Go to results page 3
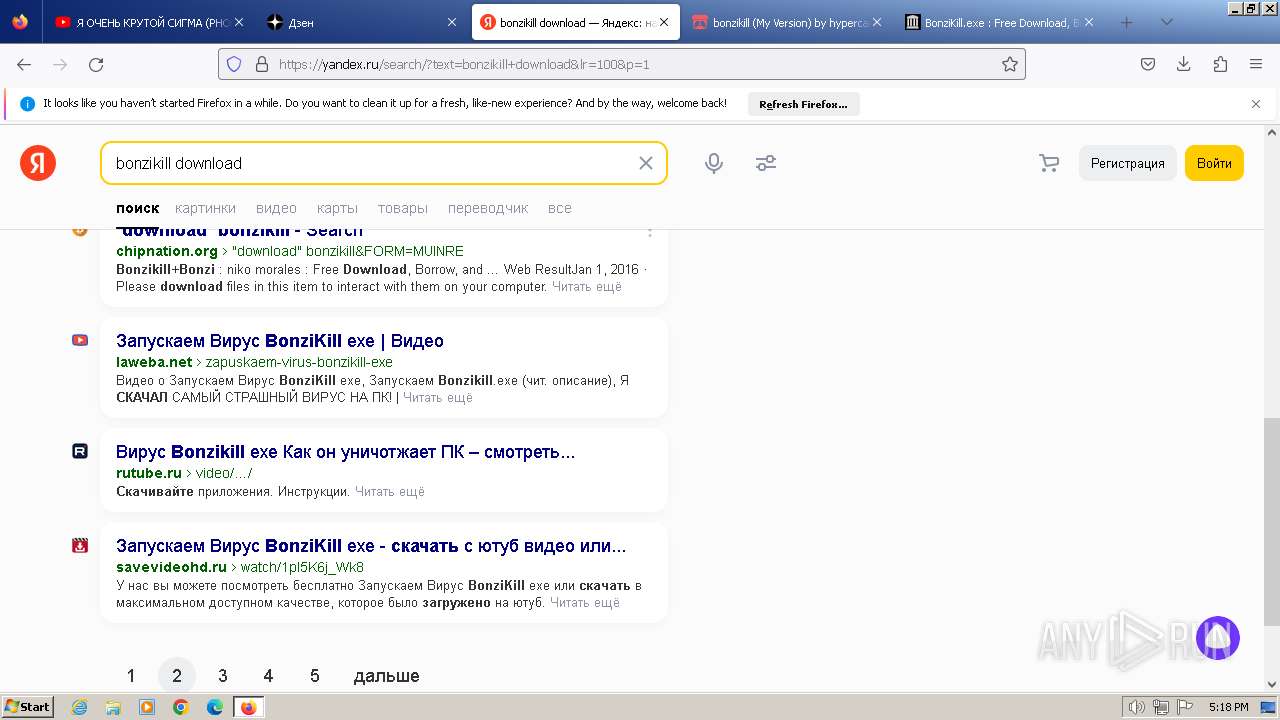 pyautogui.click(x=222, y=676)
